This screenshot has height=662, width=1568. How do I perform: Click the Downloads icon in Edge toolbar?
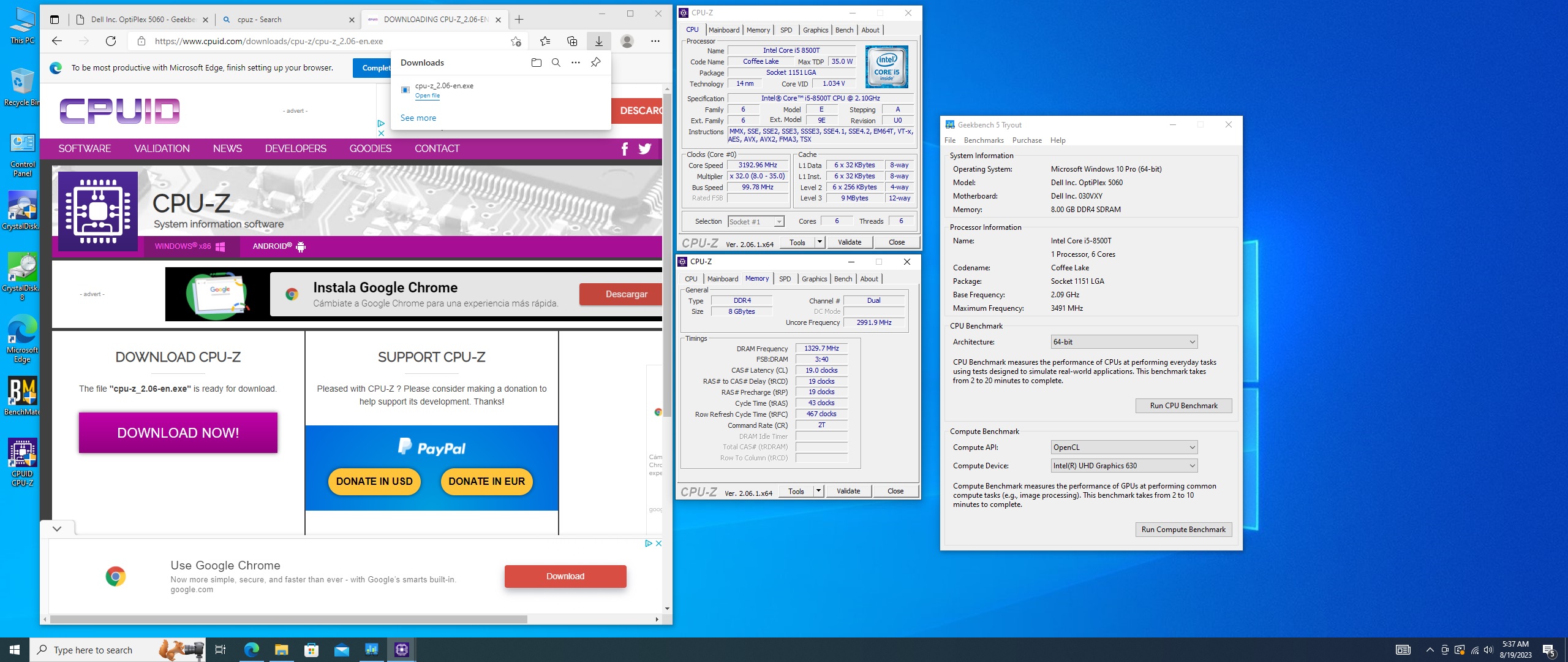click(x=599, y=41)
